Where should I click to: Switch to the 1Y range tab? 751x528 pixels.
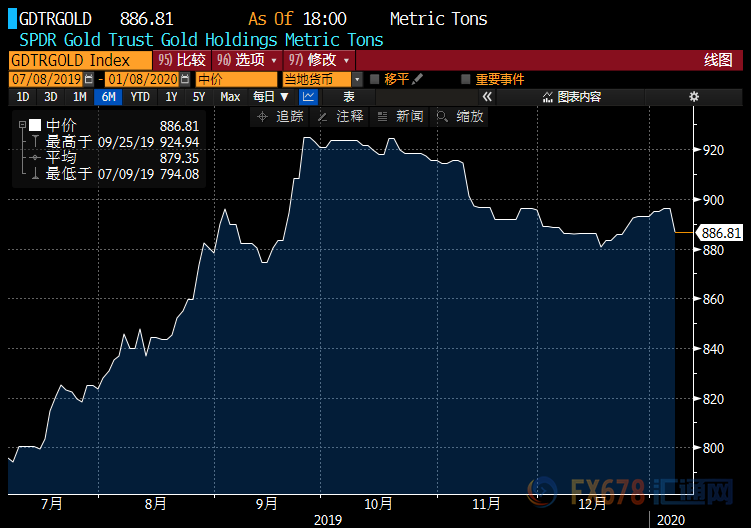tap(171, 97)
